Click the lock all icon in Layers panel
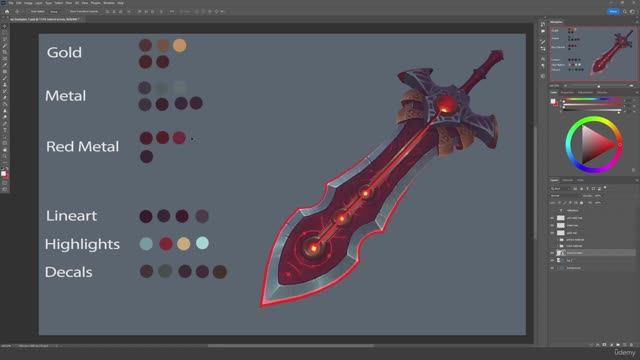This screenshot has width=640, height=360. 582,202
